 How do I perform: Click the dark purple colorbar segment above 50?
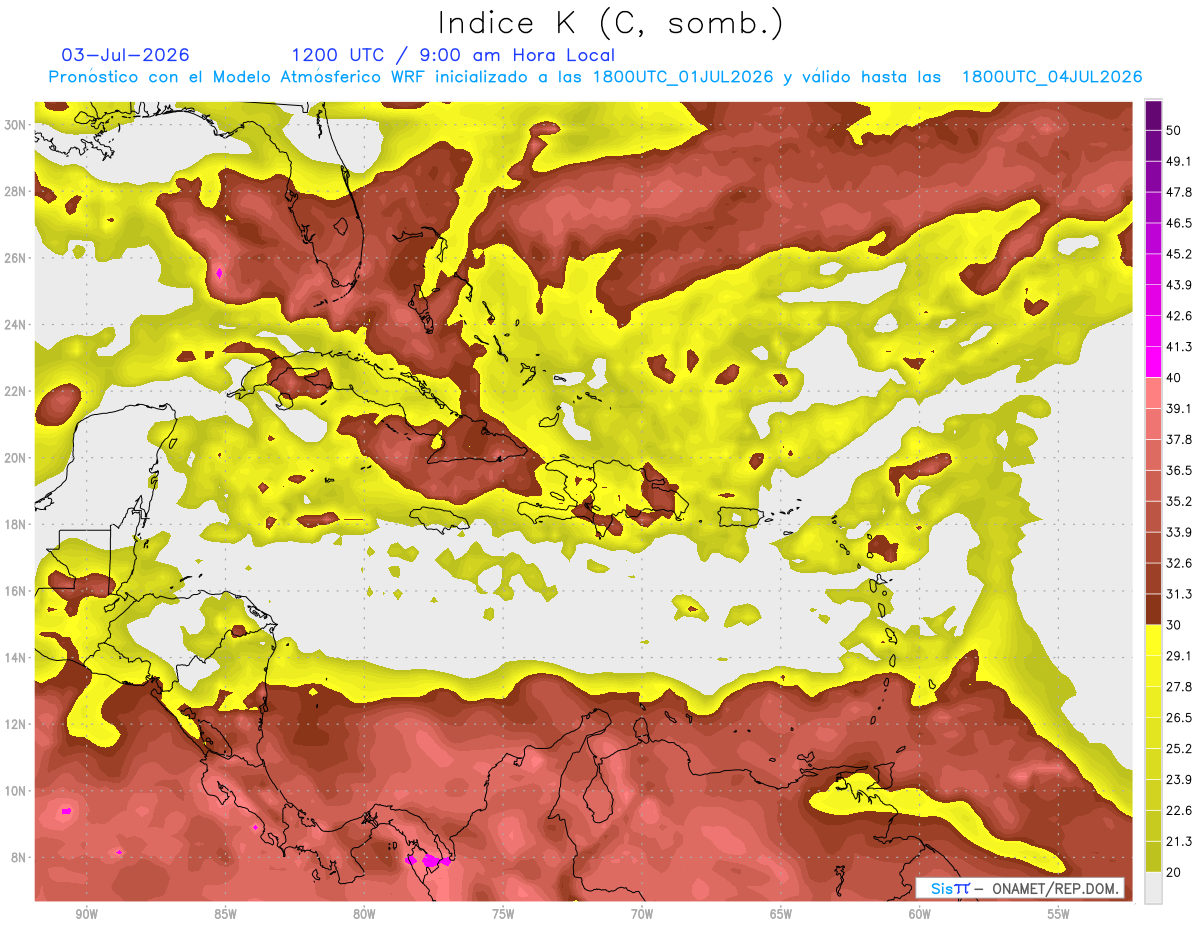point(1153,116)
